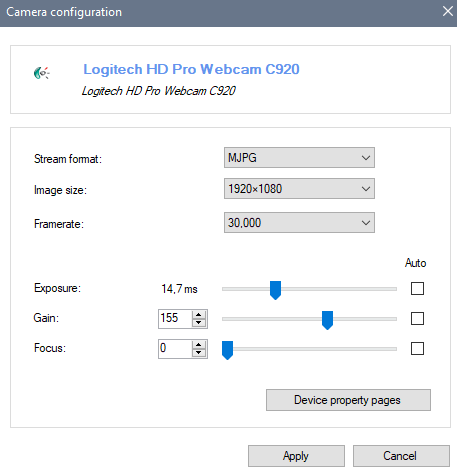Click the Gain value input field
The height and width of the screenshot is (470, 457).
(175, 319)
